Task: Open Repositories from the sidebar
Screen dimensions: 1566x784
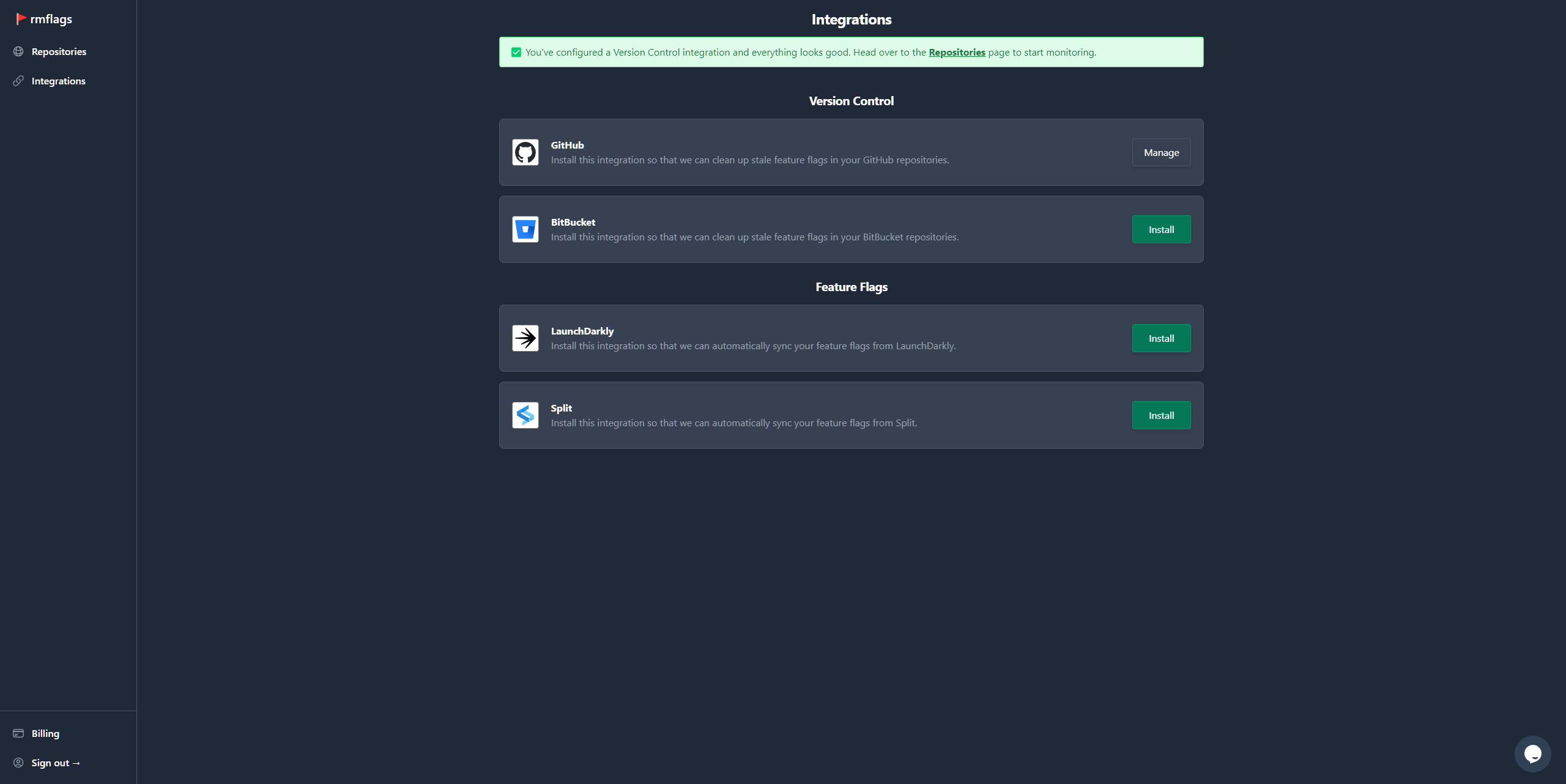Action: 59,51
